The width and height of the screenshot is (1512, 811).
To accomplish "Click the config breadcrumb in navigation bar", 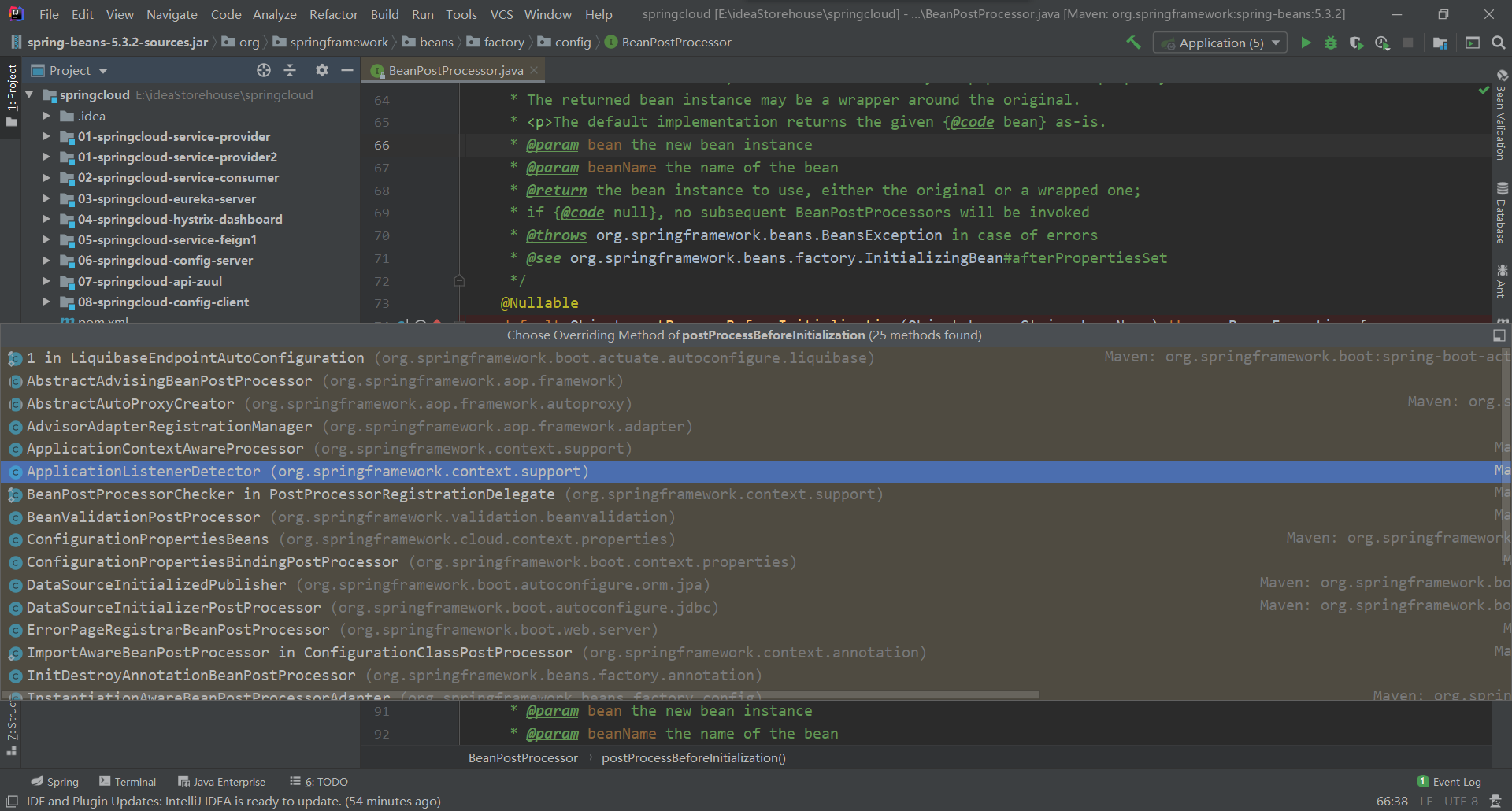I will coord(565,42).
